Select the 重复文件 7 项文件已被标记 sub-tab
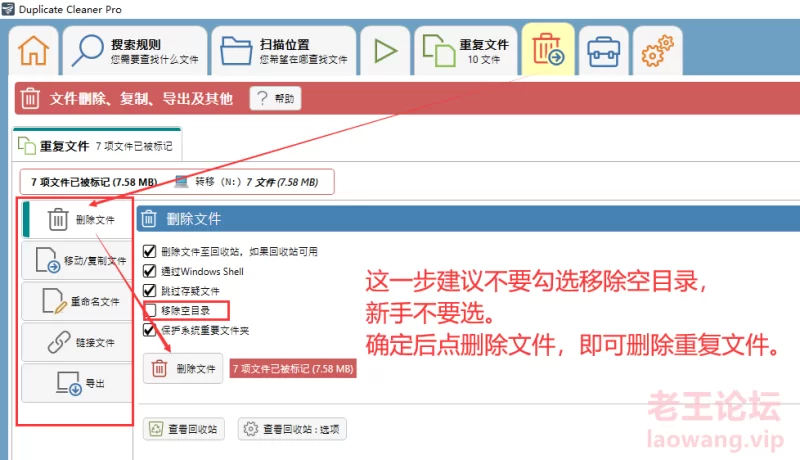 tap(97, 146)
